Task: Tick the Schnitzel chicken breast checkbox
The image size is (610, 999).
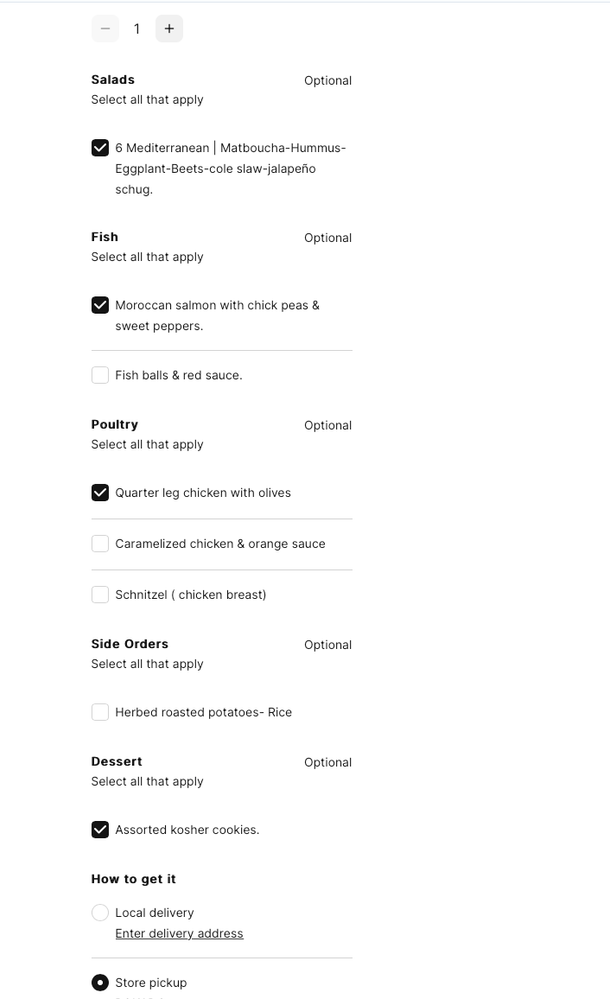Action: coord(100,595)
